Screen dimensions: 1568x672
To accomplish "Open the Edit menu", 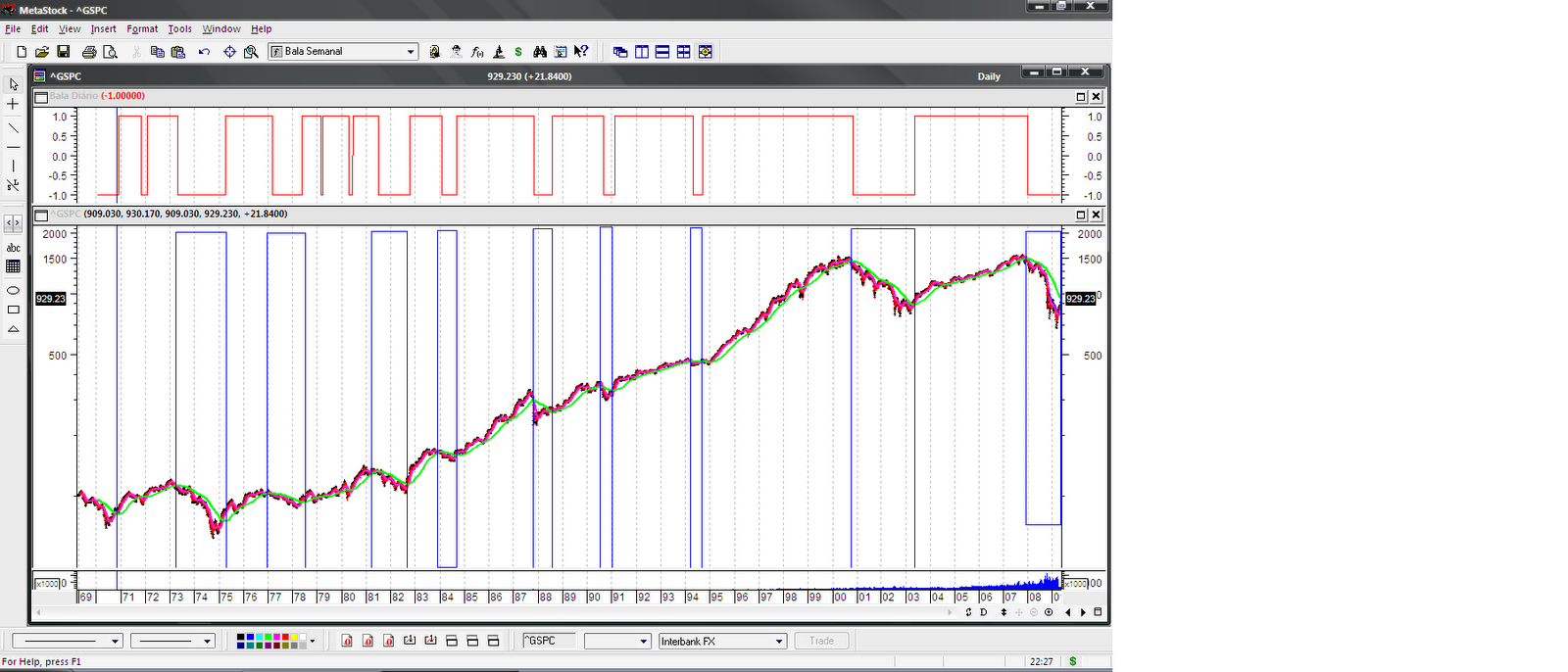I will click(39, 29).
